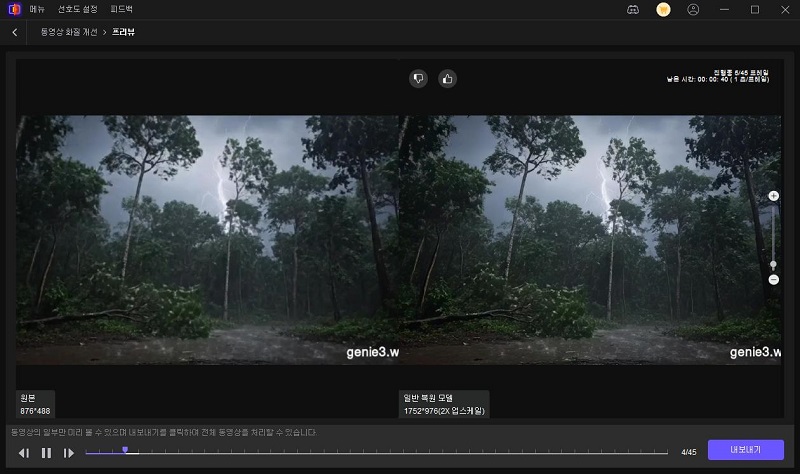Viewport: 800px width, 474px height.
Task: Click the timeline playhead marker
Action: 125,451
